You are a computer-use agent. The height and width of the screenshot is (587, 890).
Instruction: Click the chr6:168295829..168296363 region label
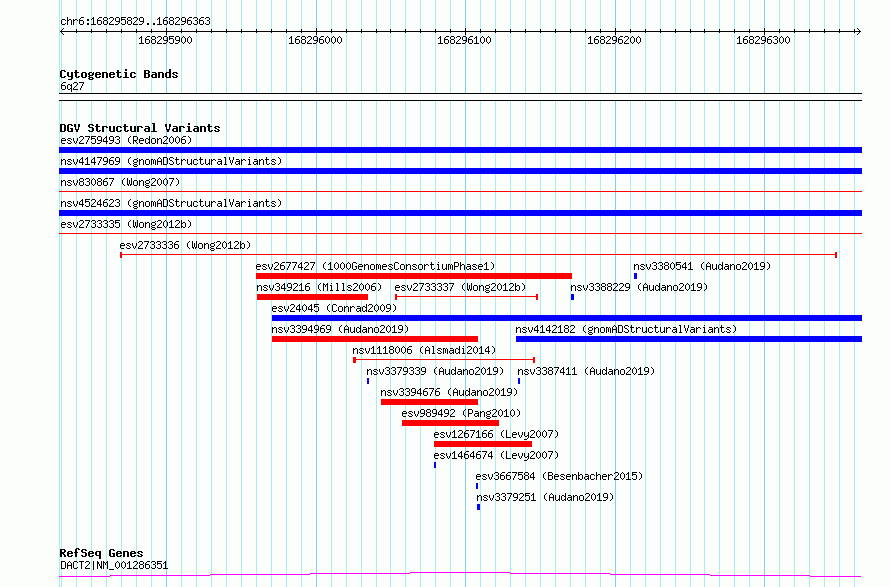click(x=135, y=21)
